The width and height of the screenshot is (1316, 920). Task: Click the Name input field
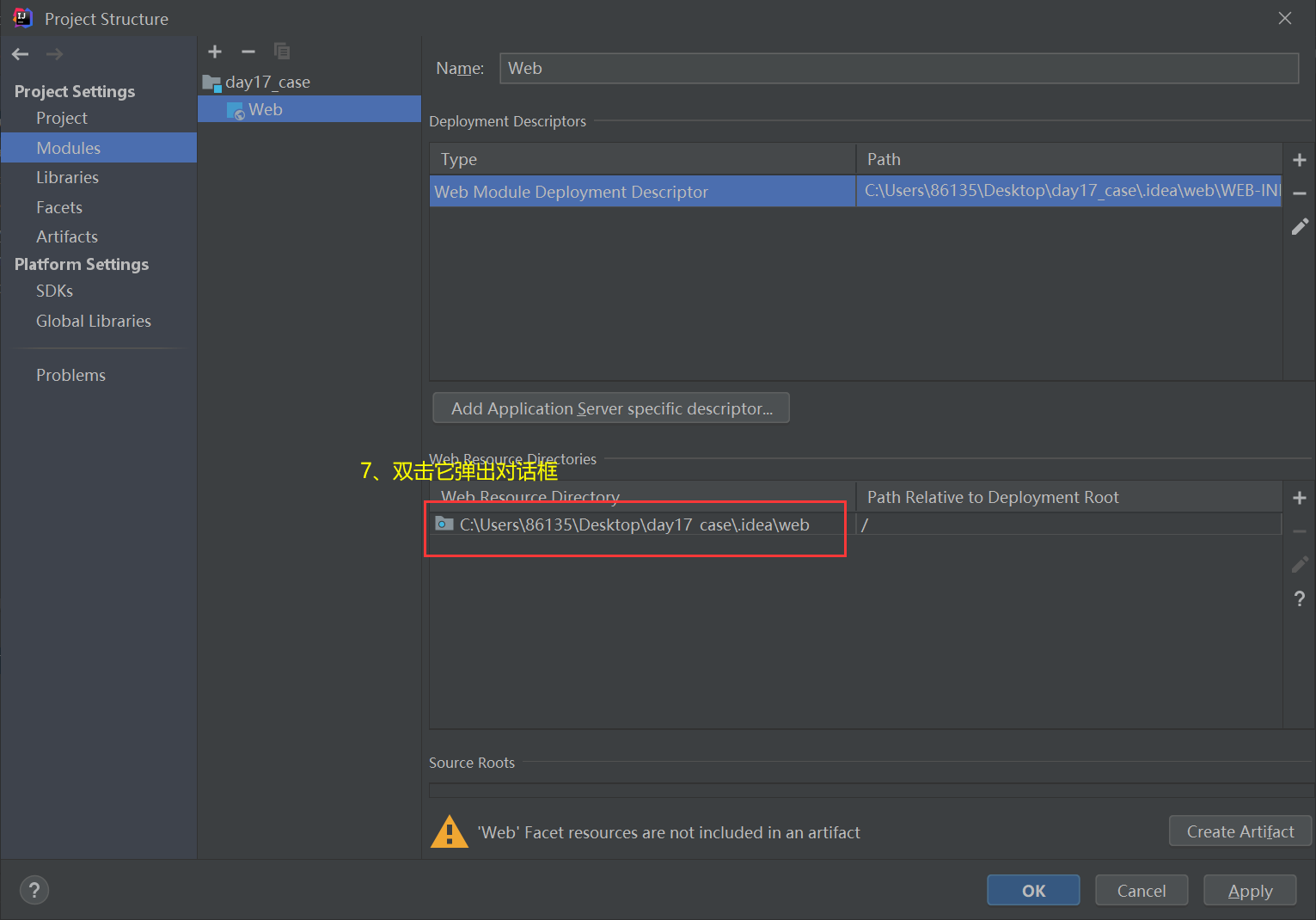(x=899, y=68)
